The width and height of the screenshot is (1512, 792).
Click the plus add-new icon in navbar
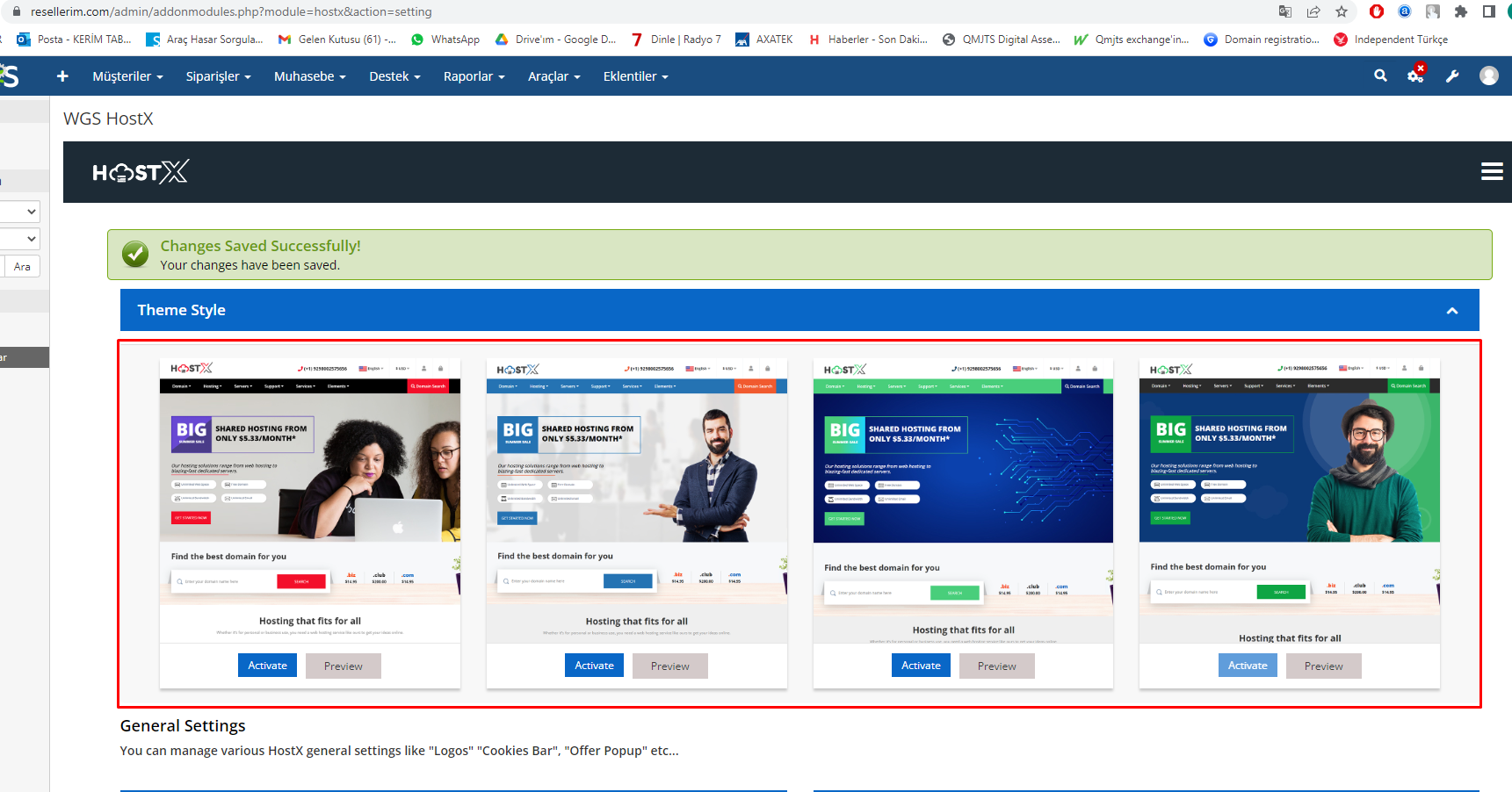(x=62, y=76)
